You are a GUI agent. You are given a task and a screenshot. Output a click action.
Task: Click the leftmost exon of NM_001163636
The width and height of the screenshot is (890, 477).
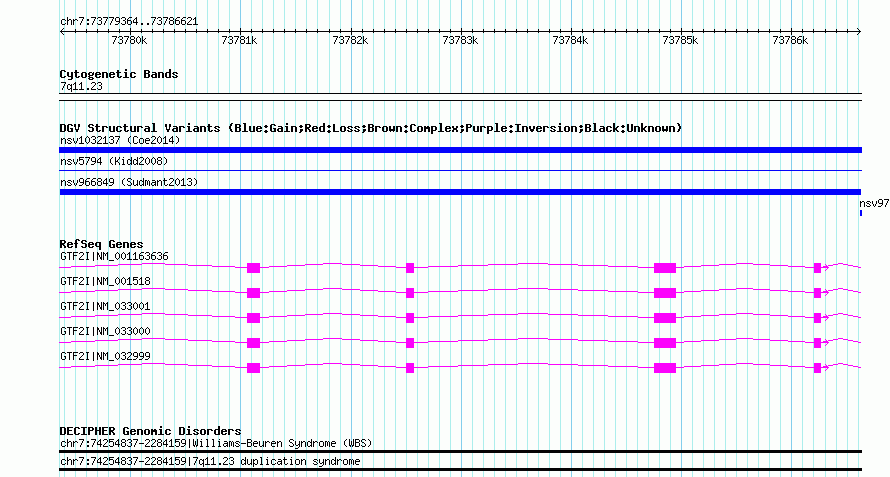pos(253,268)
